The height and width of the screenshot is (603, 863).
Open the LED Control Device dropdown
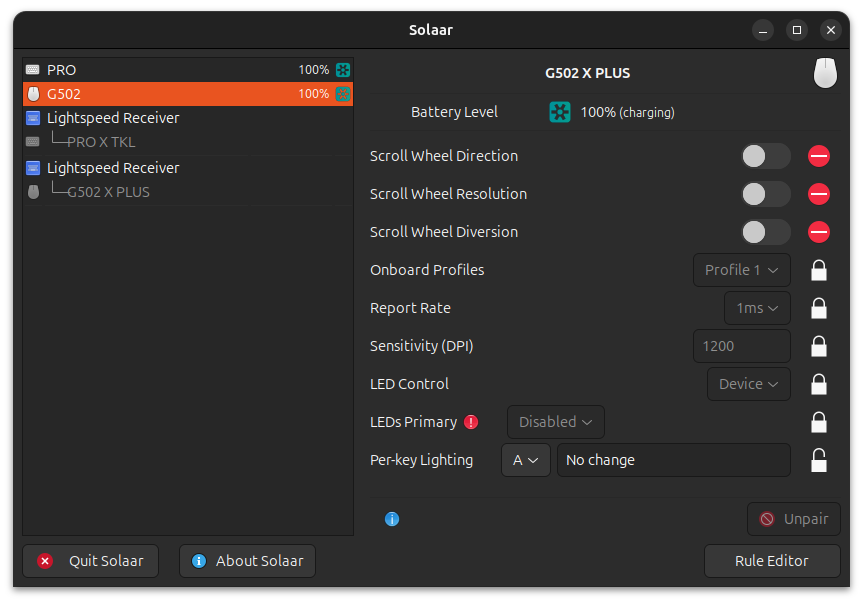coord(749,384)
